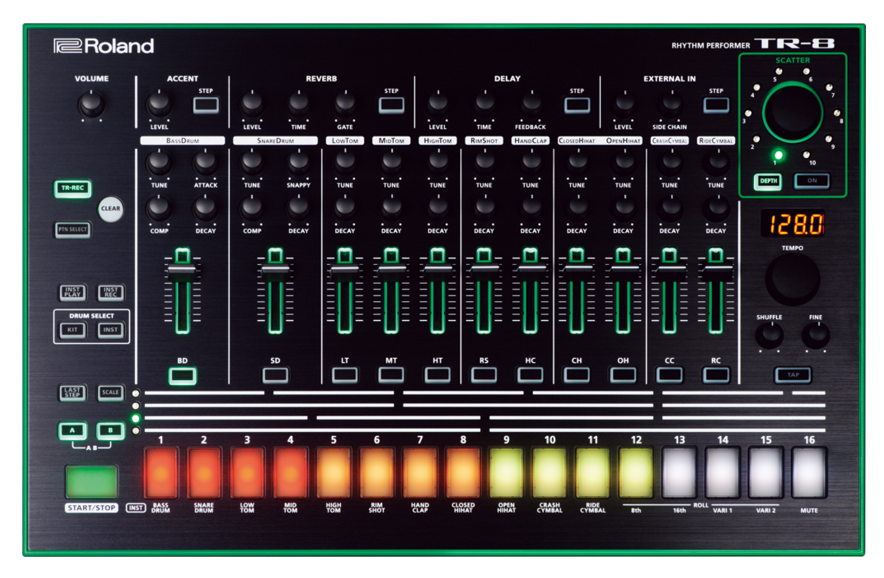
Task: Click the TEMPO knob
Action: (x=793, y=280)
